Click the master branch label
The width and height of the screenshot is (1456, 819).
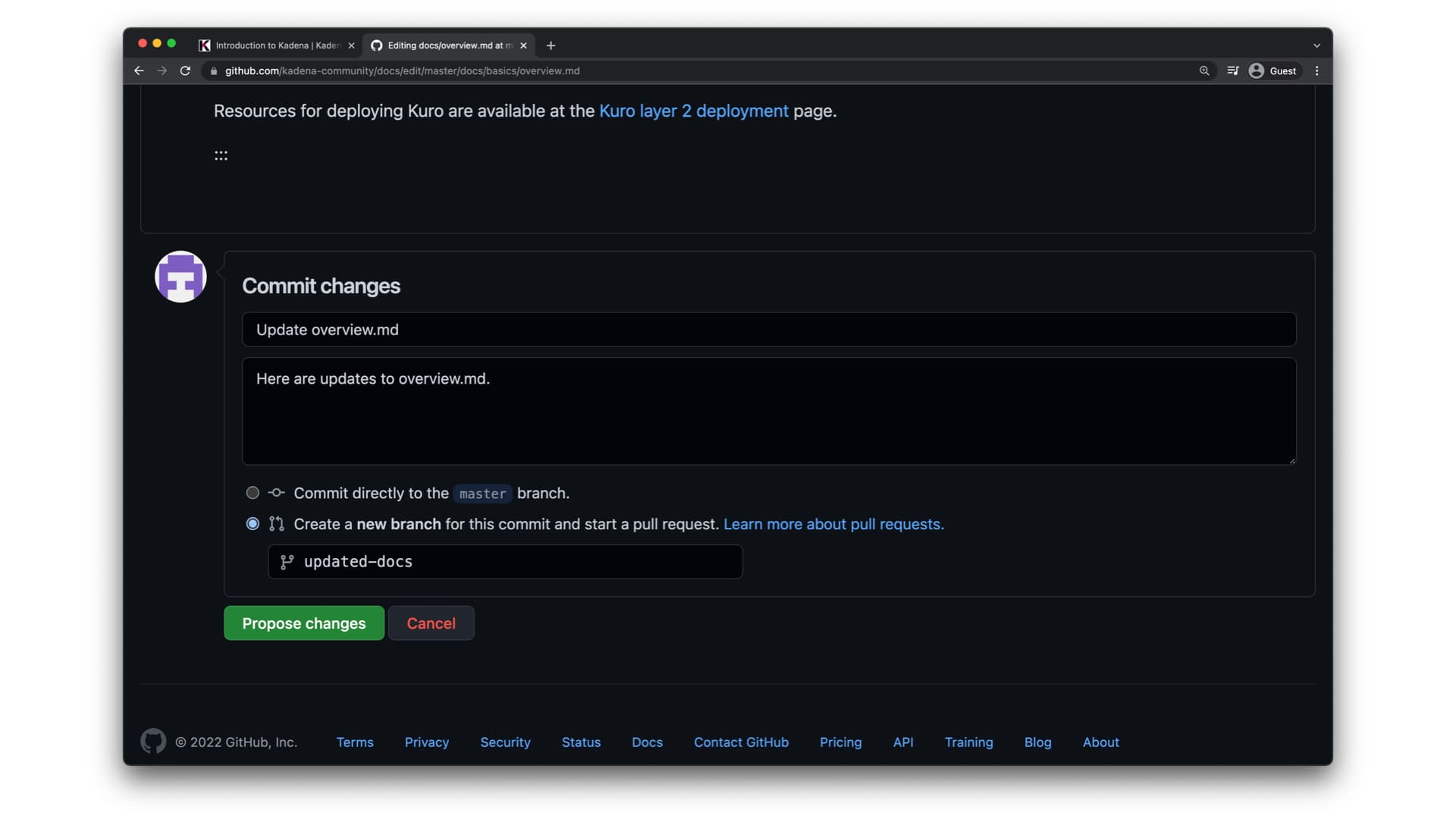tap(482, 494)
